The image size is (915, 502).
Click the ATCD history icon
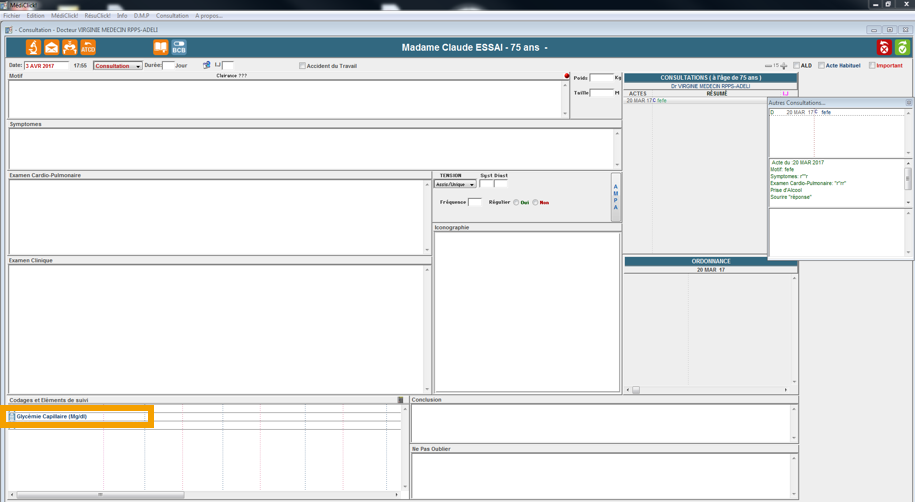pyautogui.click(x=88, y=47)
